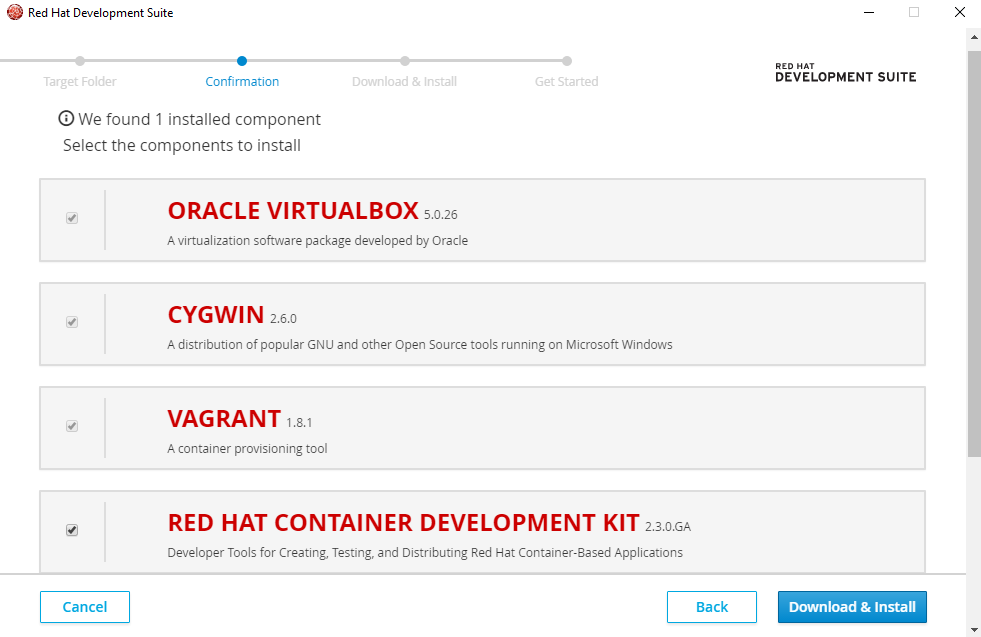Click the VAGRANT heading
The width and height of the screenshot is (981, 637).
(x=224, y=419)
